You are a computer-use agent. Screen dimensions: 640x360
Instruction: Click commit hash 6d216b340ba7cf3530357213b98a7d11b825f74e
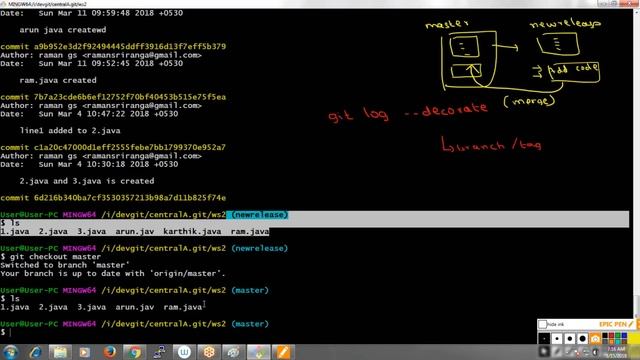point(130,198)
